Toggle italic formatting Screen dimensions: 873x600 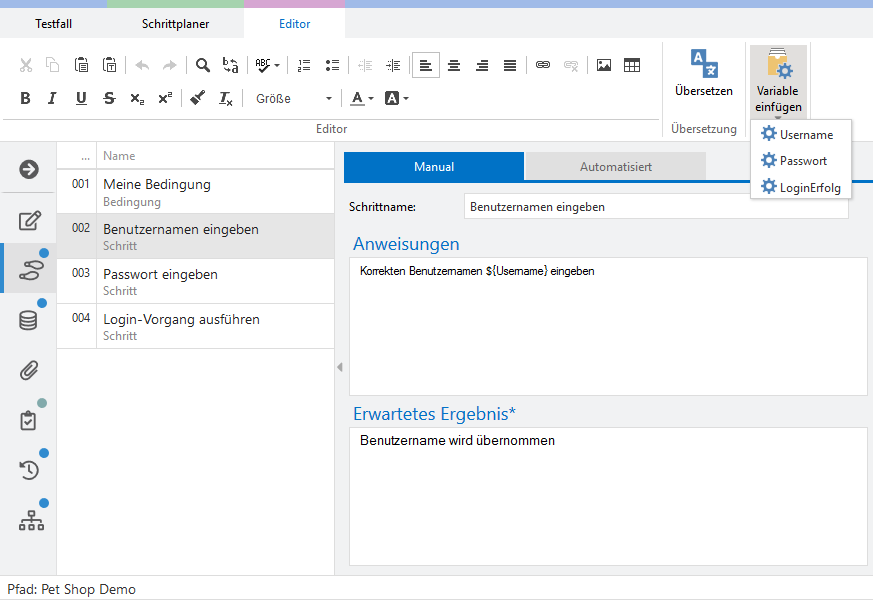52,98
